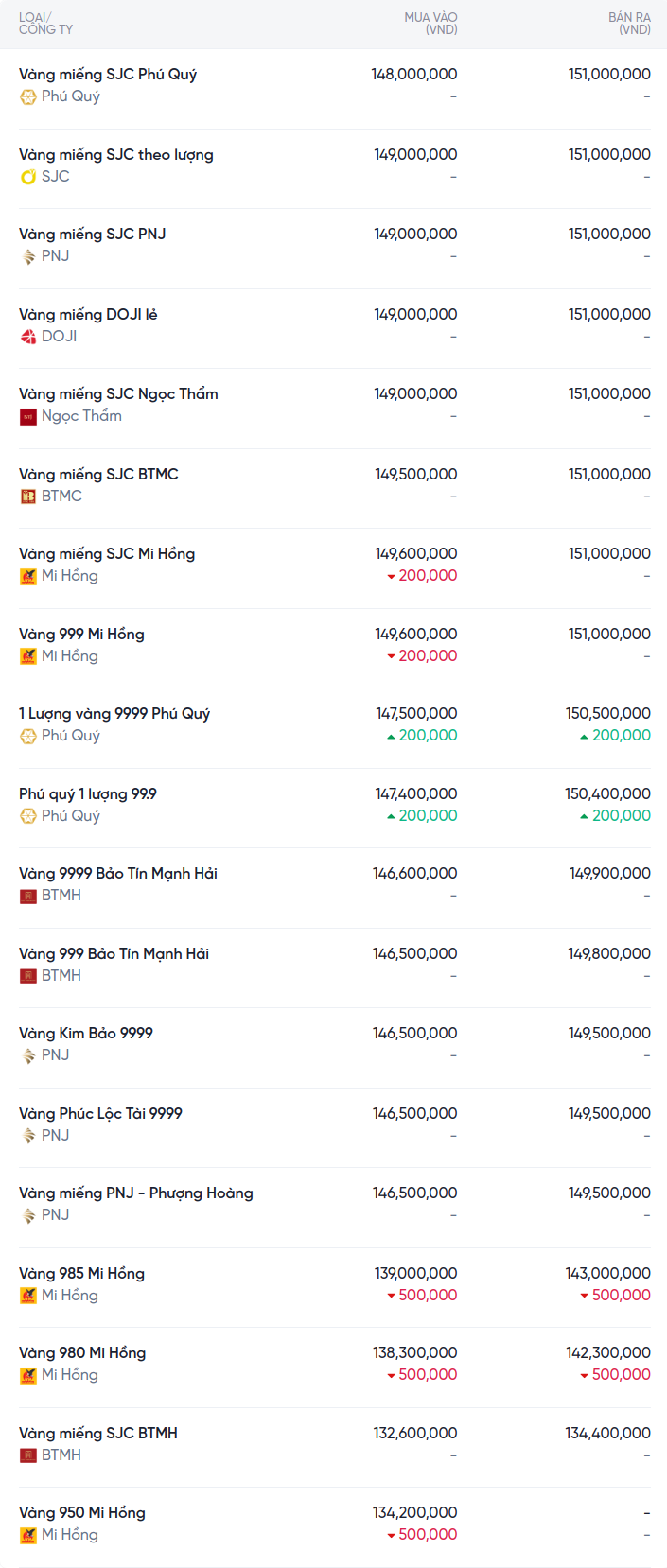Image resolution: width=667 pixels, height=1568 pixels.
Task: Click the MUA VÀO (VND) column header
Action: (430, 24)
